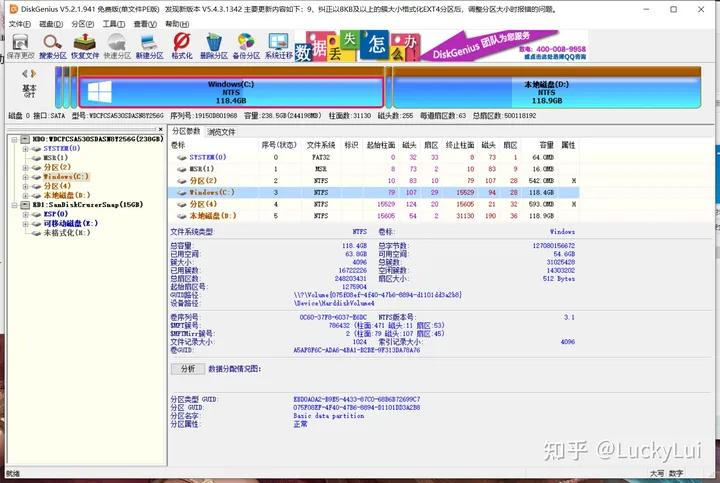Collapse the HD0 disk tree node
The width and height of the screenshot is (720, 483).
(12, 139)
